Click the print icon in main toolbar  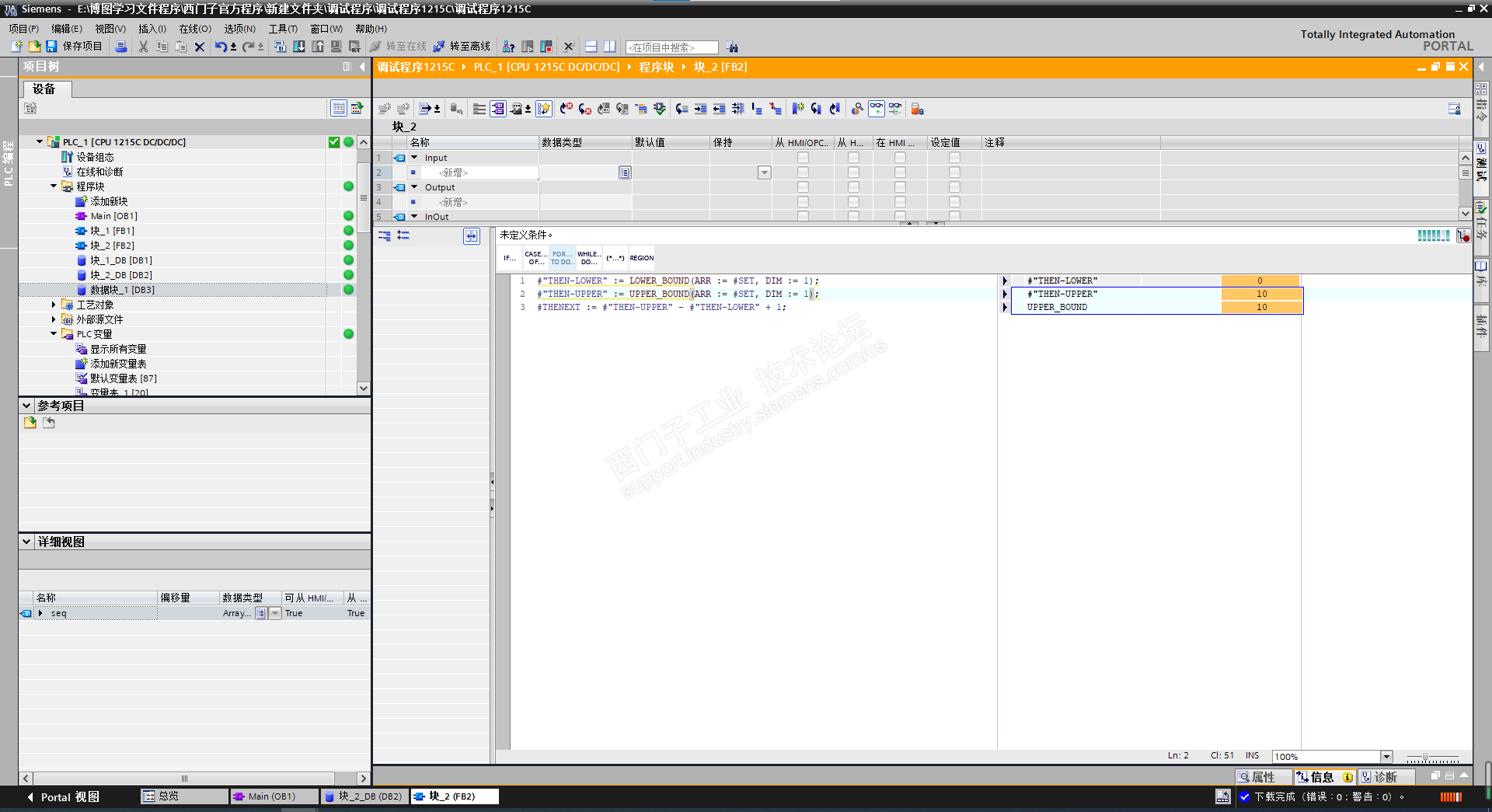click(x=120, y=47)
